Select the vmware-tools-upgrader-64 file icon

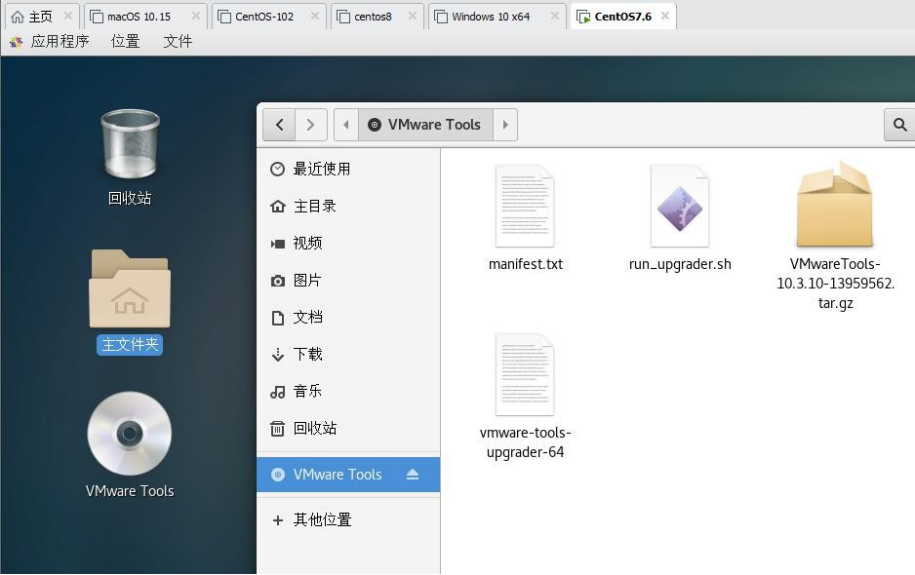point(525,374)
